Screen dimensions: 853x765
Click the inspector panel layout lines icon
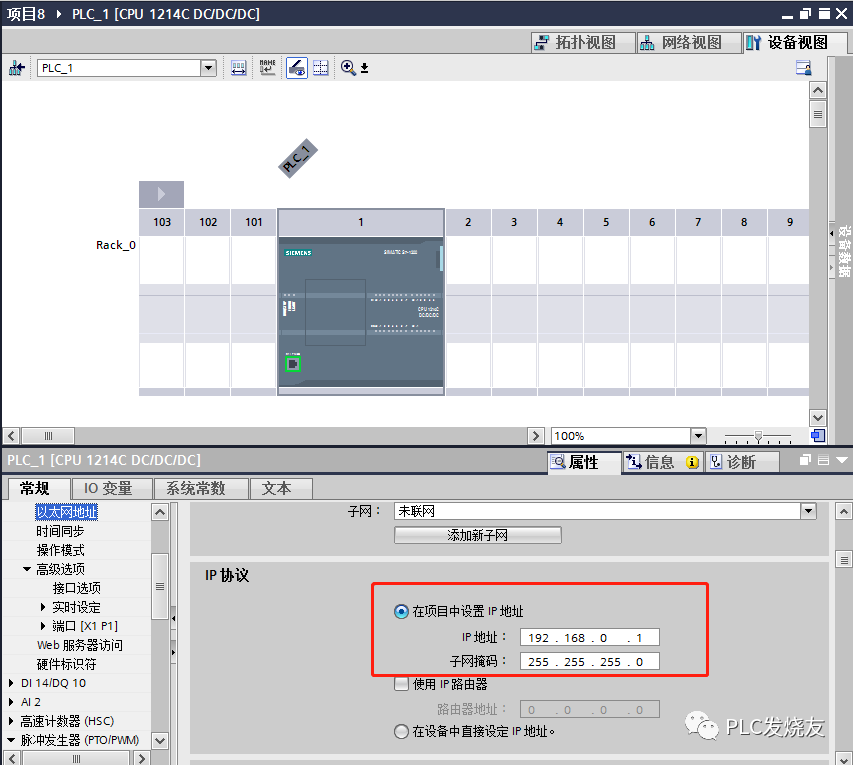click(x=824, y=460)
